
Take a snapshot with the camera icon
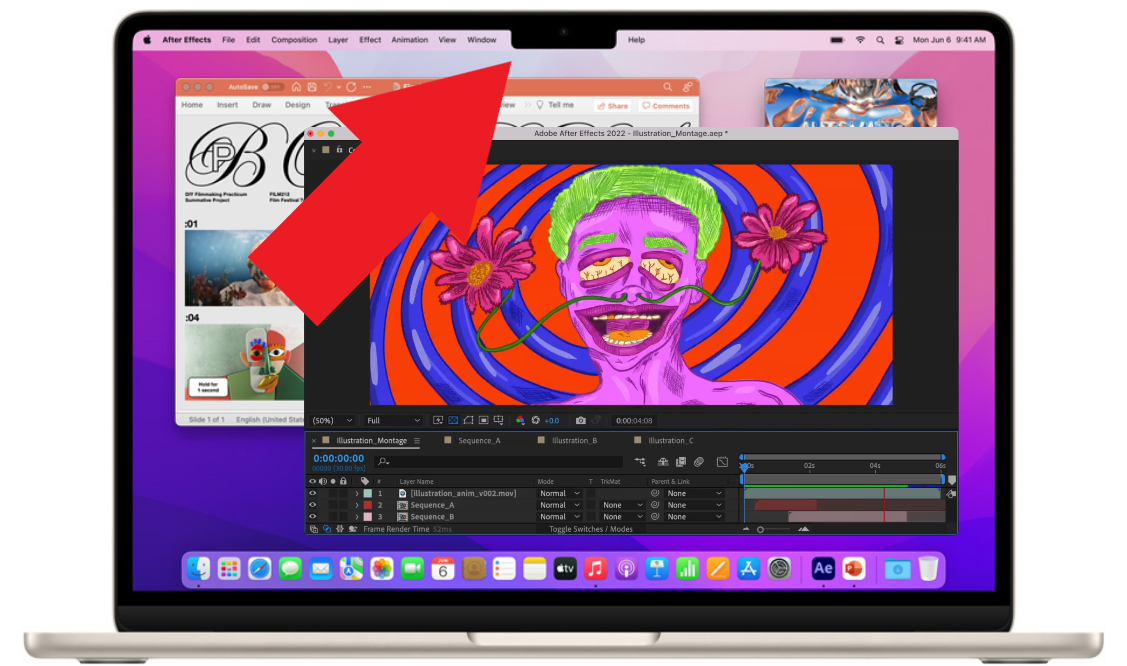tap(581, 420)
